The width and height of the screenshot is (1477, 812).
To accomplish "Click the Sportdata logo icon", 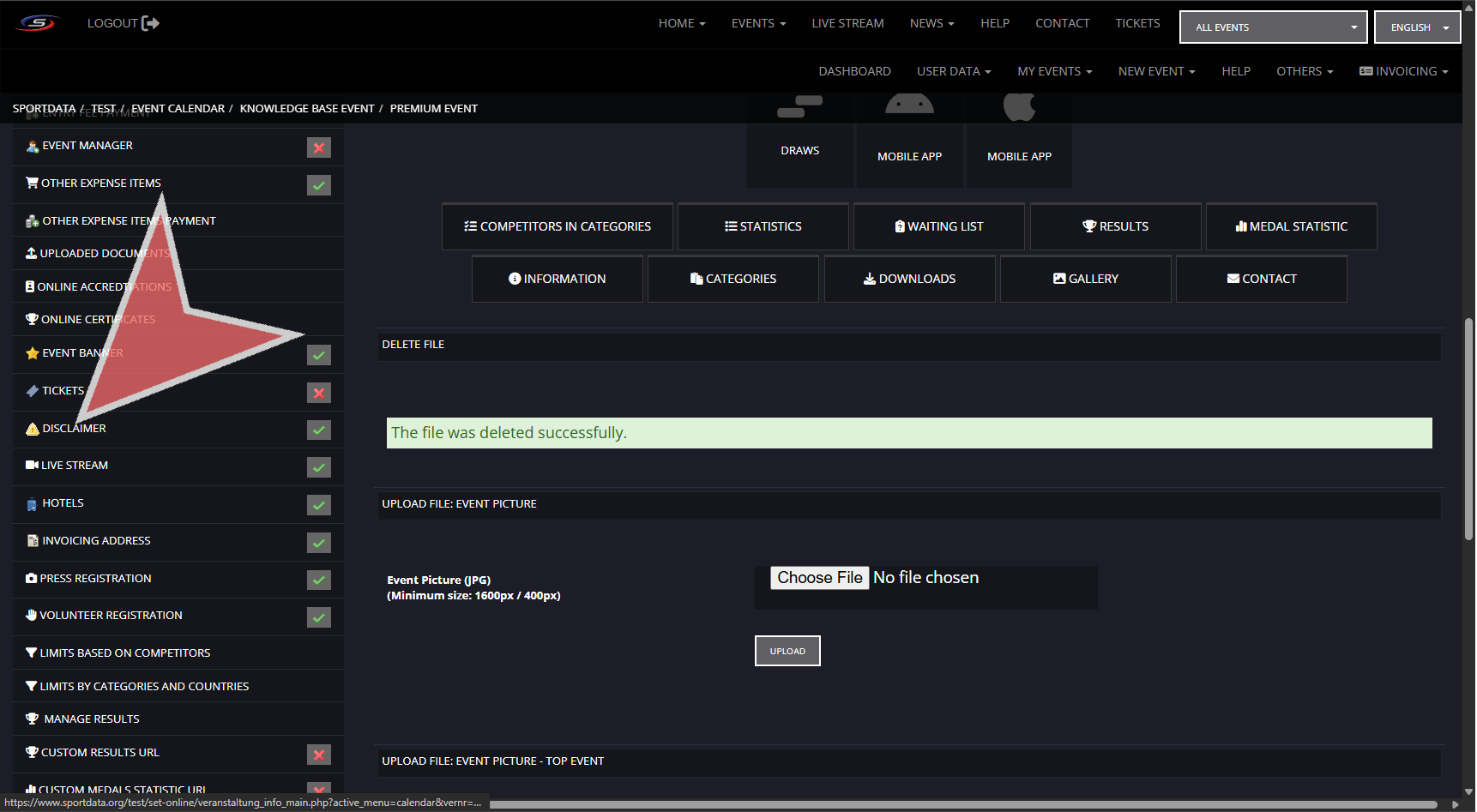I will tap(38, 23).
